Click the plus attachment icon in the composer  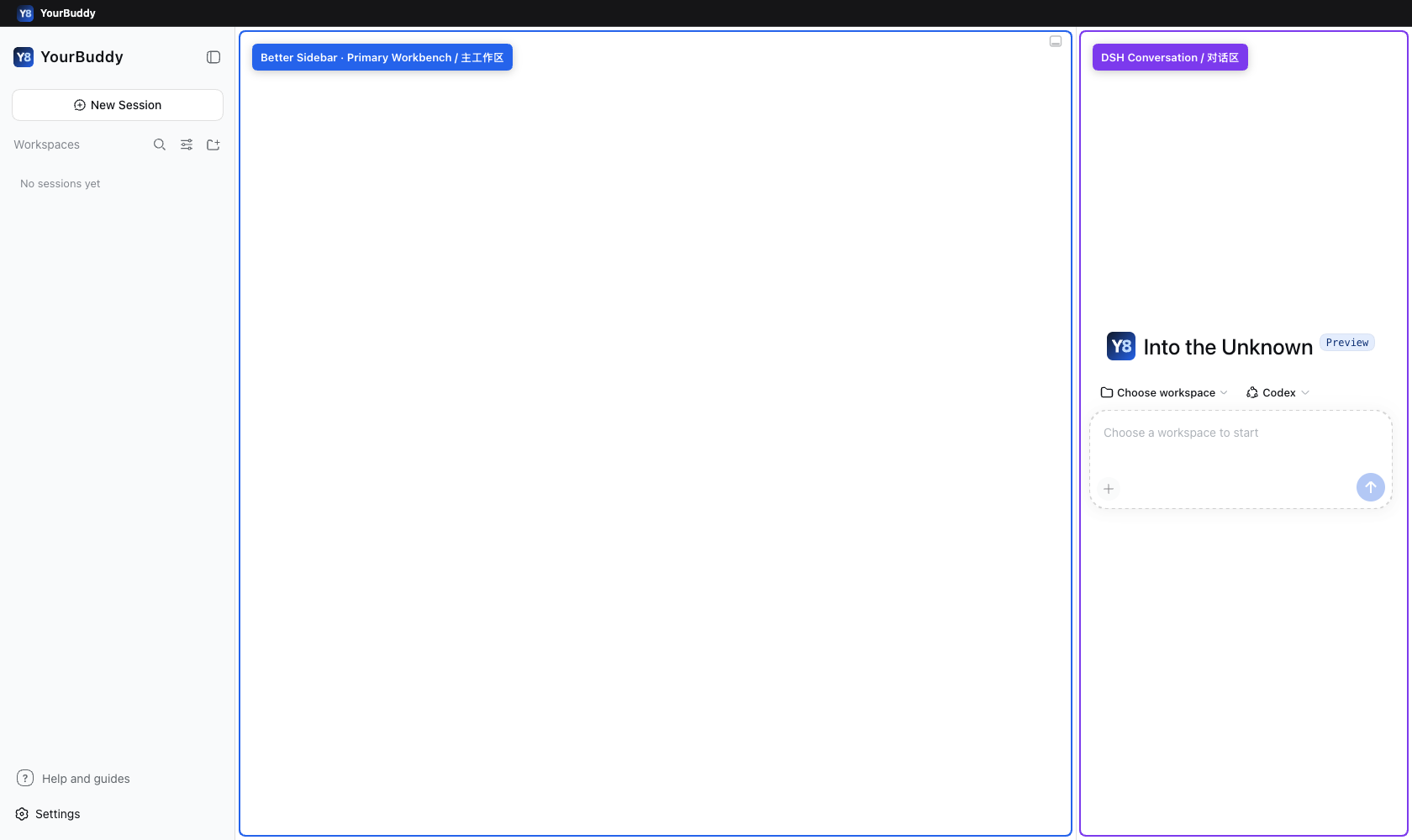click(x=1109, y=489)
